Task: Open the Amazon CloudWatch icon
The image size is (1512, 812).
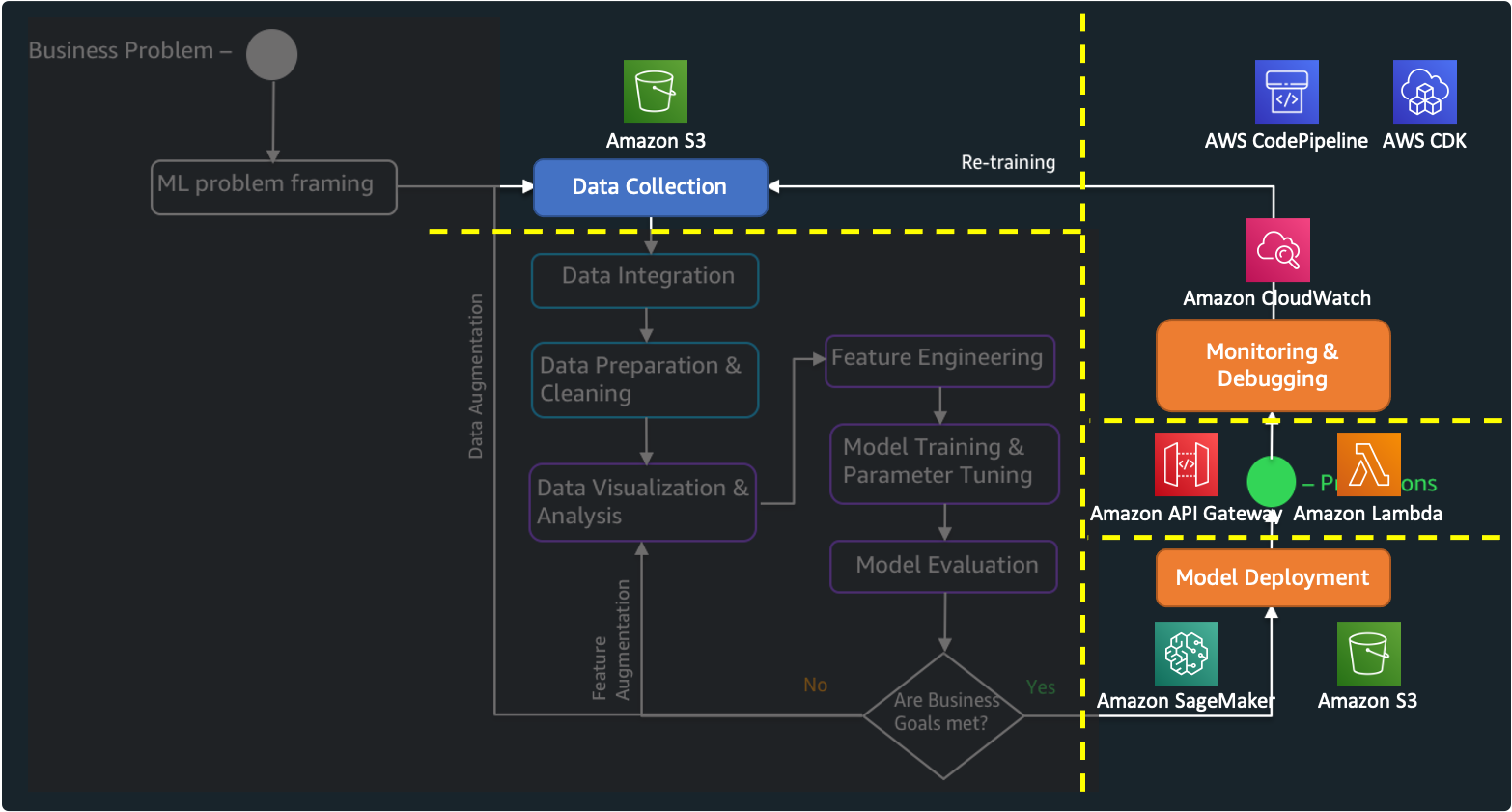Action: click(x=1278, y=250)
